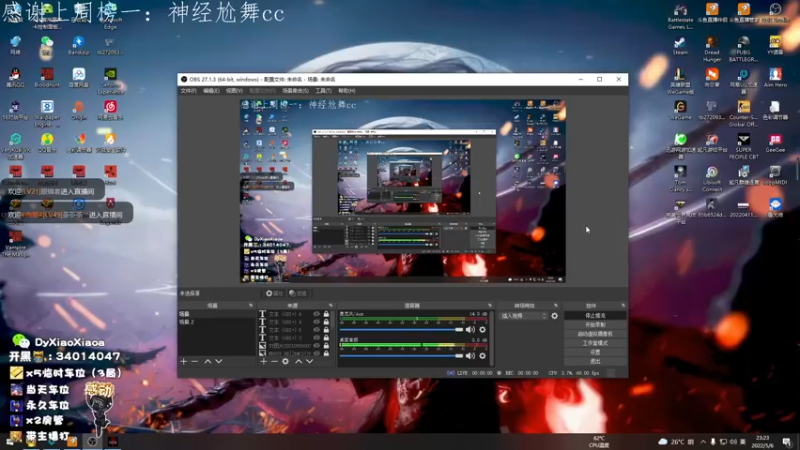The width and height of the screenshot is (800, 450).
Task: Move source down with the sources arrow
Action: coord(310,361)
